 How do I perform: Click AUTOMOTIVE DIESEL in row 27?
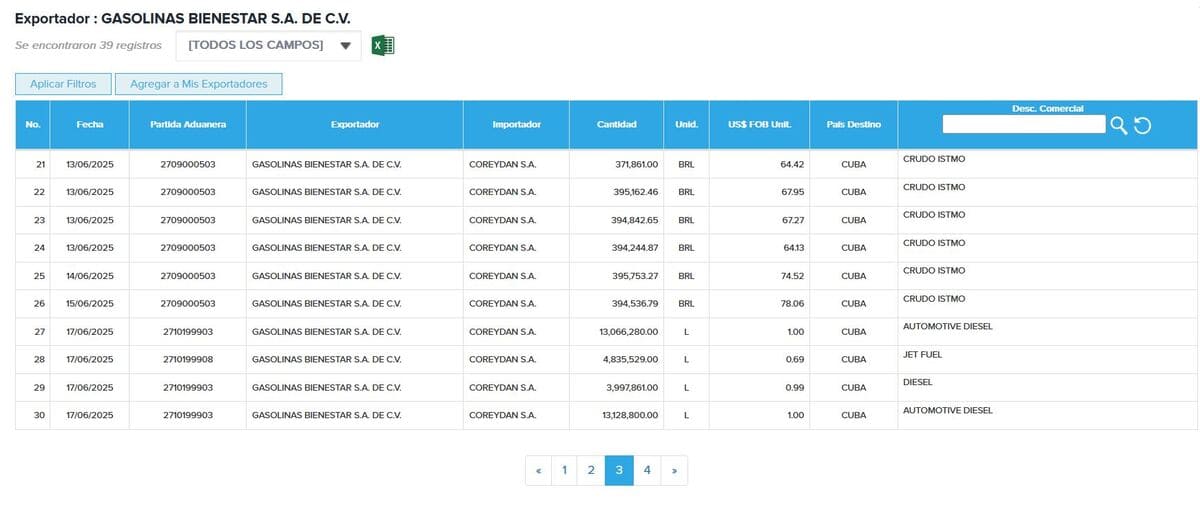(x=947, y=326)
